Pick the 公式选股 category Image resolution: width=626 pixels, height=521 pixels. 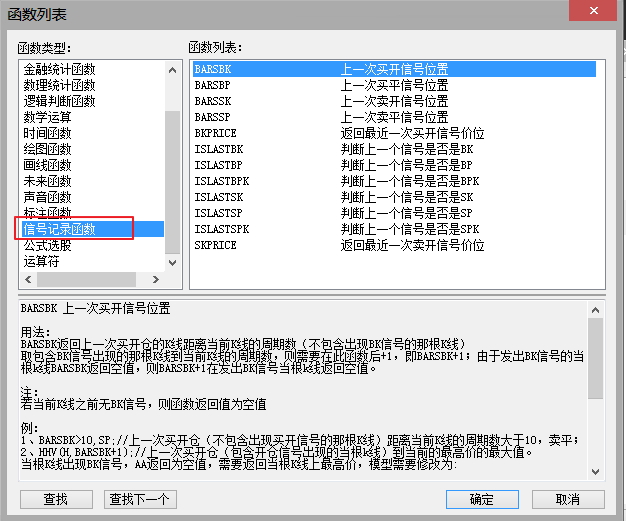pos(48,245)
